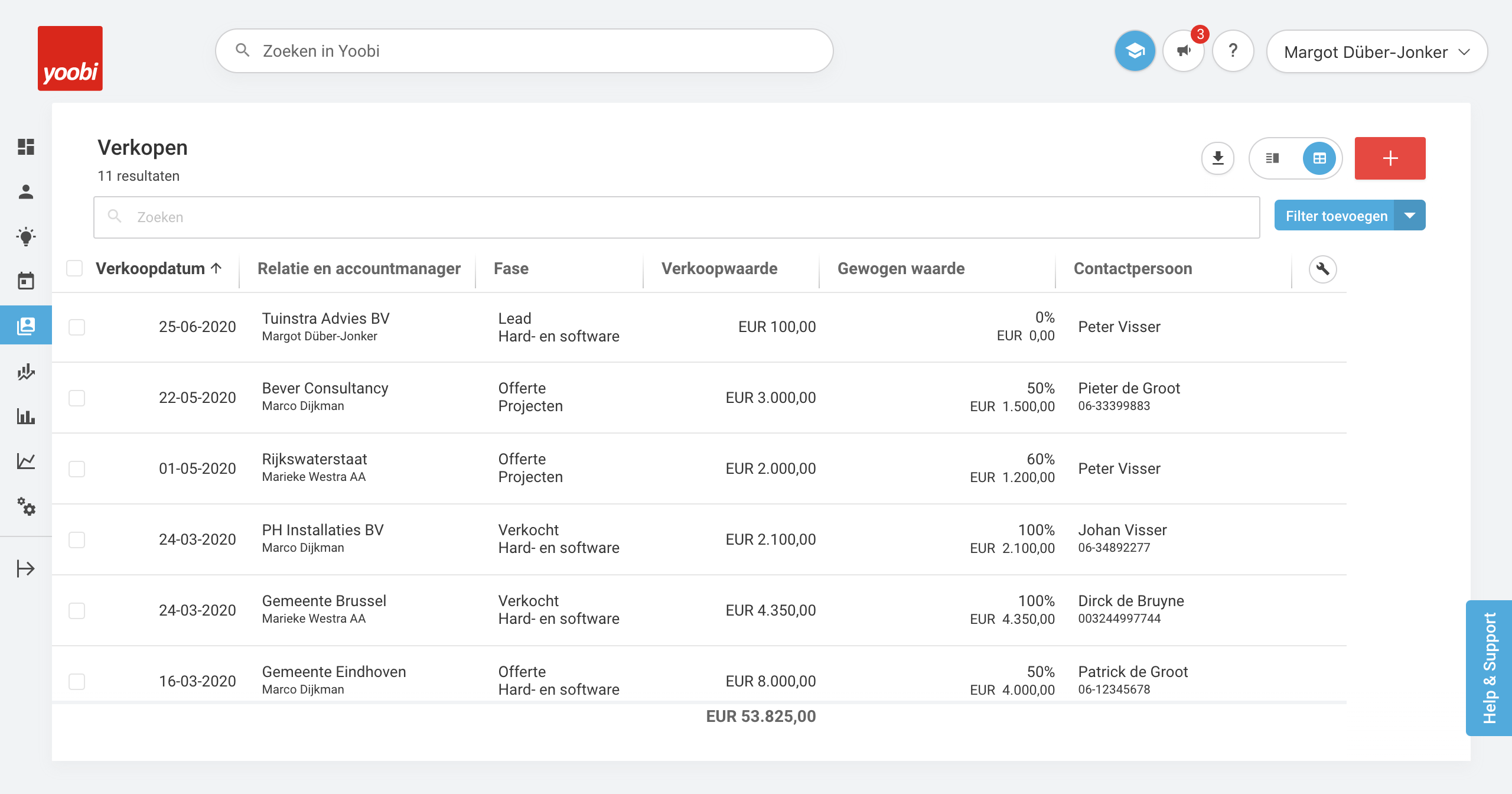Open the megaphone notifications icon
1512x794 pixels.
[x=1184, y=51]
